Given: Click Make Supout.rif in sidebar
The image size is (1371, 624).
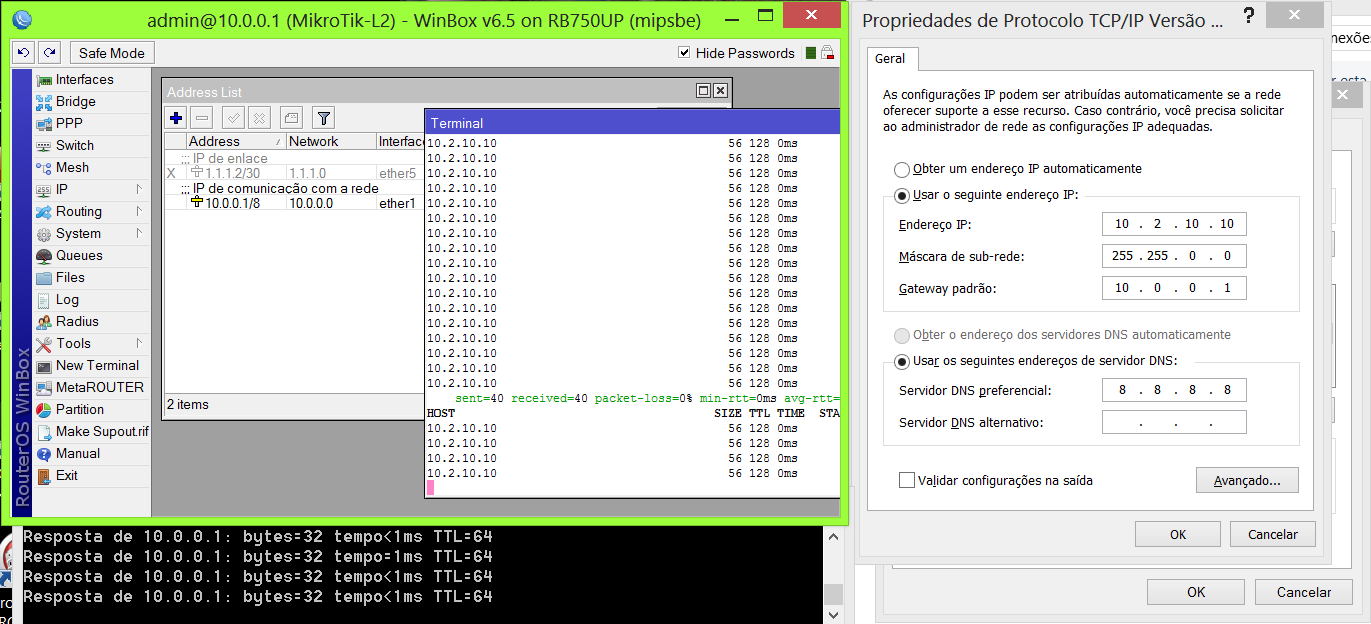Looking at the screenshot, I should (102, 432).
